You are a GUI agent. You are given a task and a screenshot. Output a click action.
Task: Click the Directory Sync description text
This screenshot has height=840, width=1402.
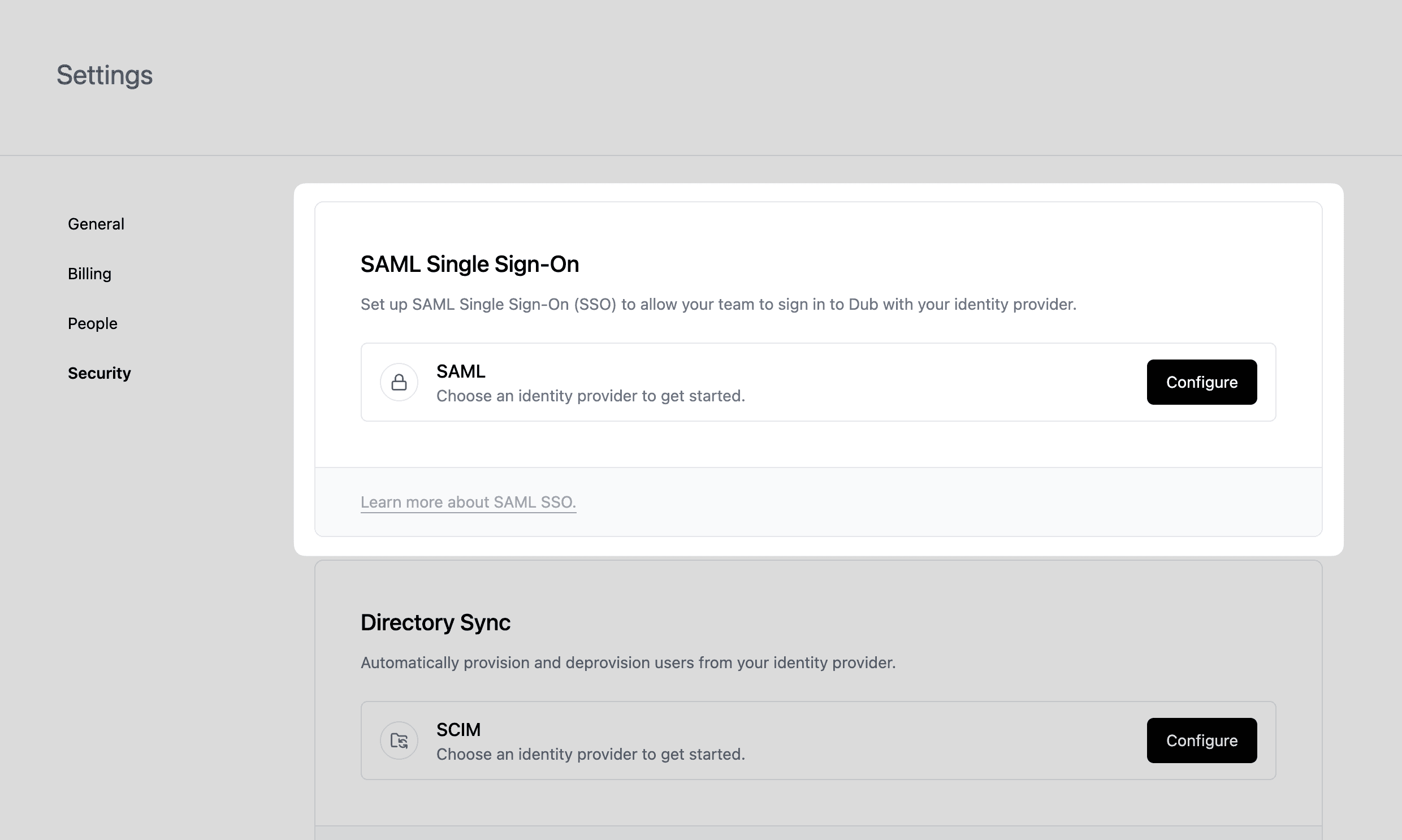pyautogui.click(x=628, y=663)
